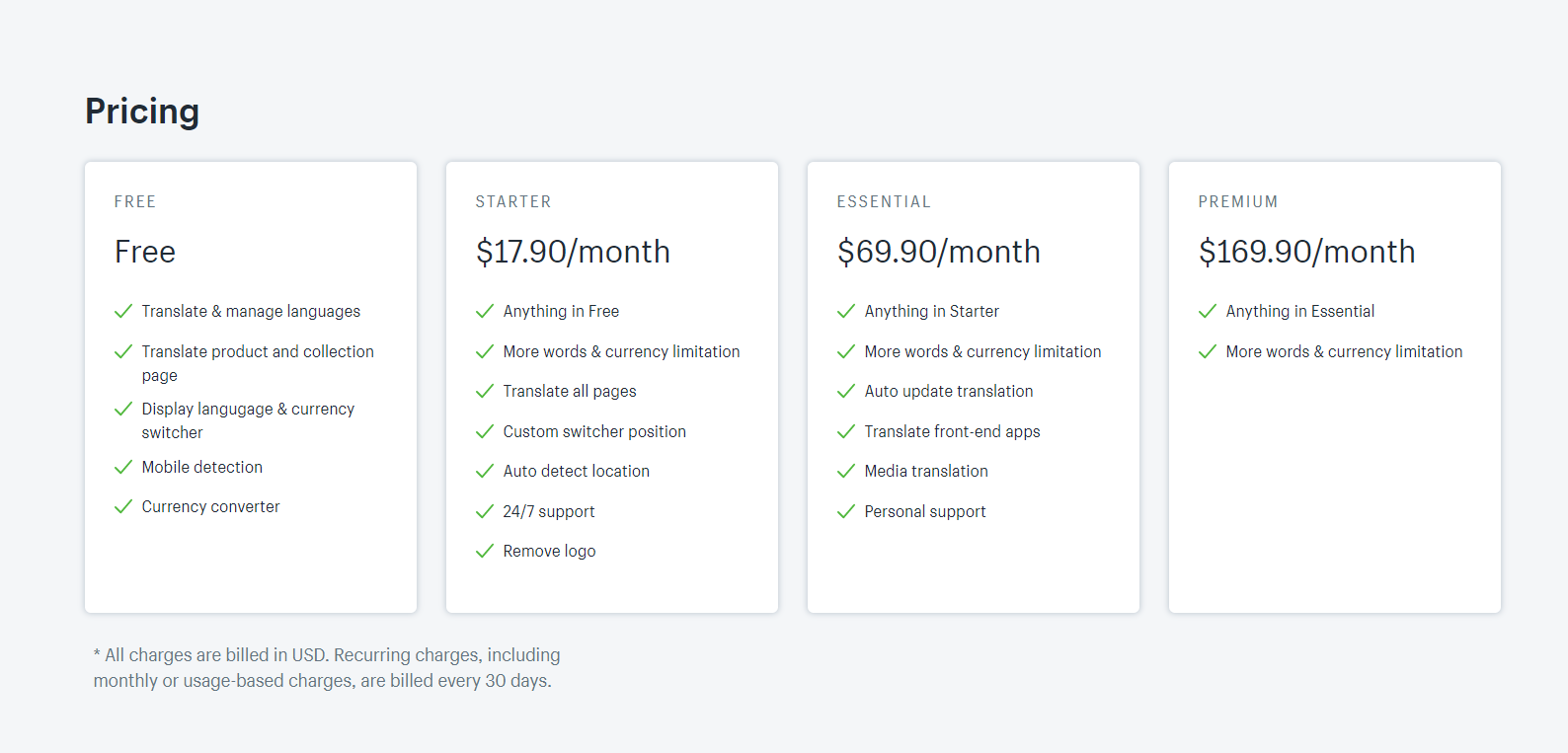The image size is (1568, 753).
Task: Select the $69.90/month Essential price
Action: (938, 252)
